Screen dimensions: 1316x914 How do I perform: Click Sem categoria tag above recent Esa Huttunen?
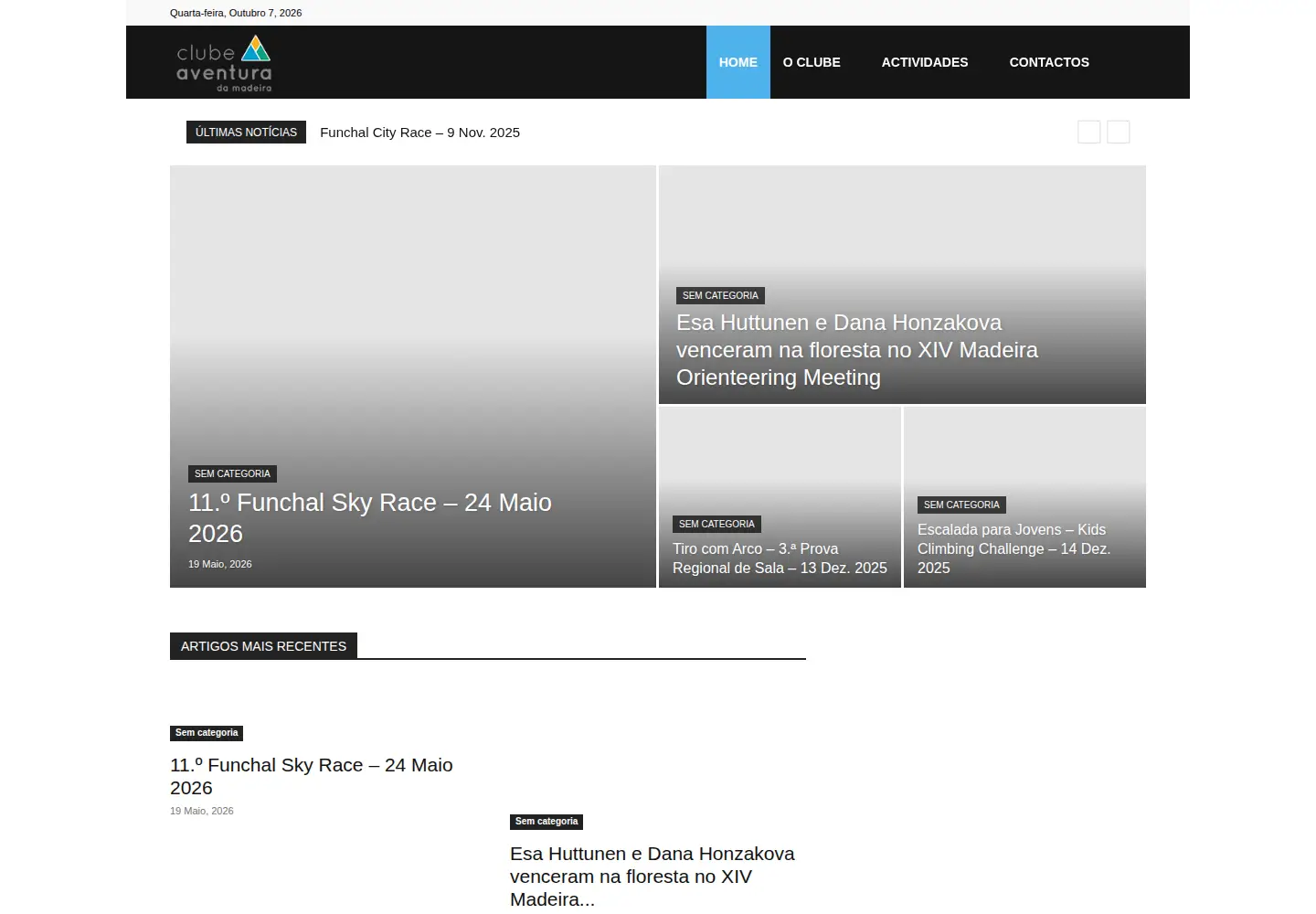coord(547,822)
